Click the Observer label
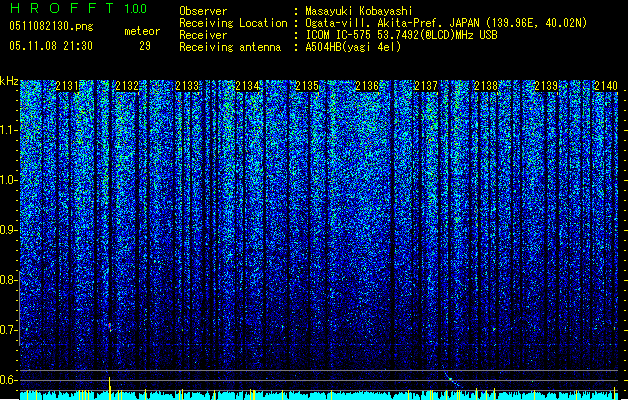 (203, 11)
